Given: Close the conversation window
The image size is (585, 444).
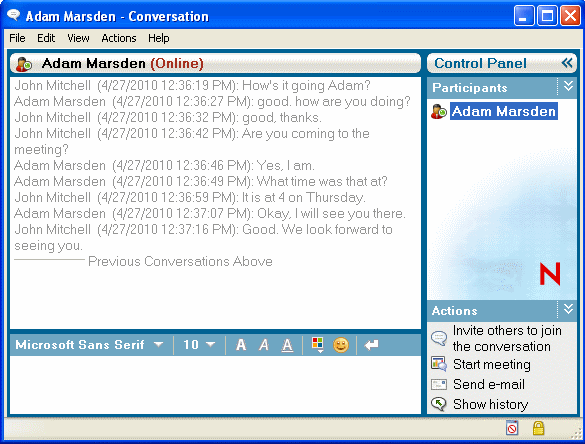Looking at the screenshot, I should coord(570,16).
